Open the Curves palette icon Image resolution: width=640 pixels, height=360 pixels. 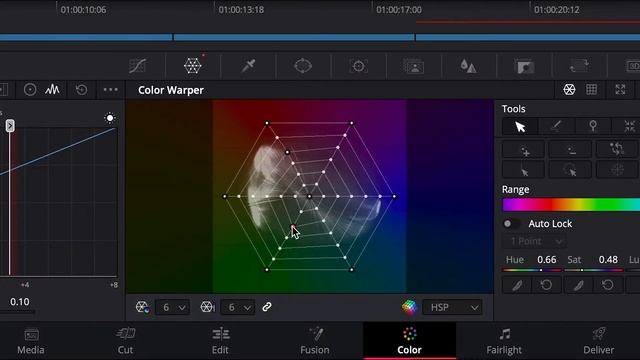(138, 66)
